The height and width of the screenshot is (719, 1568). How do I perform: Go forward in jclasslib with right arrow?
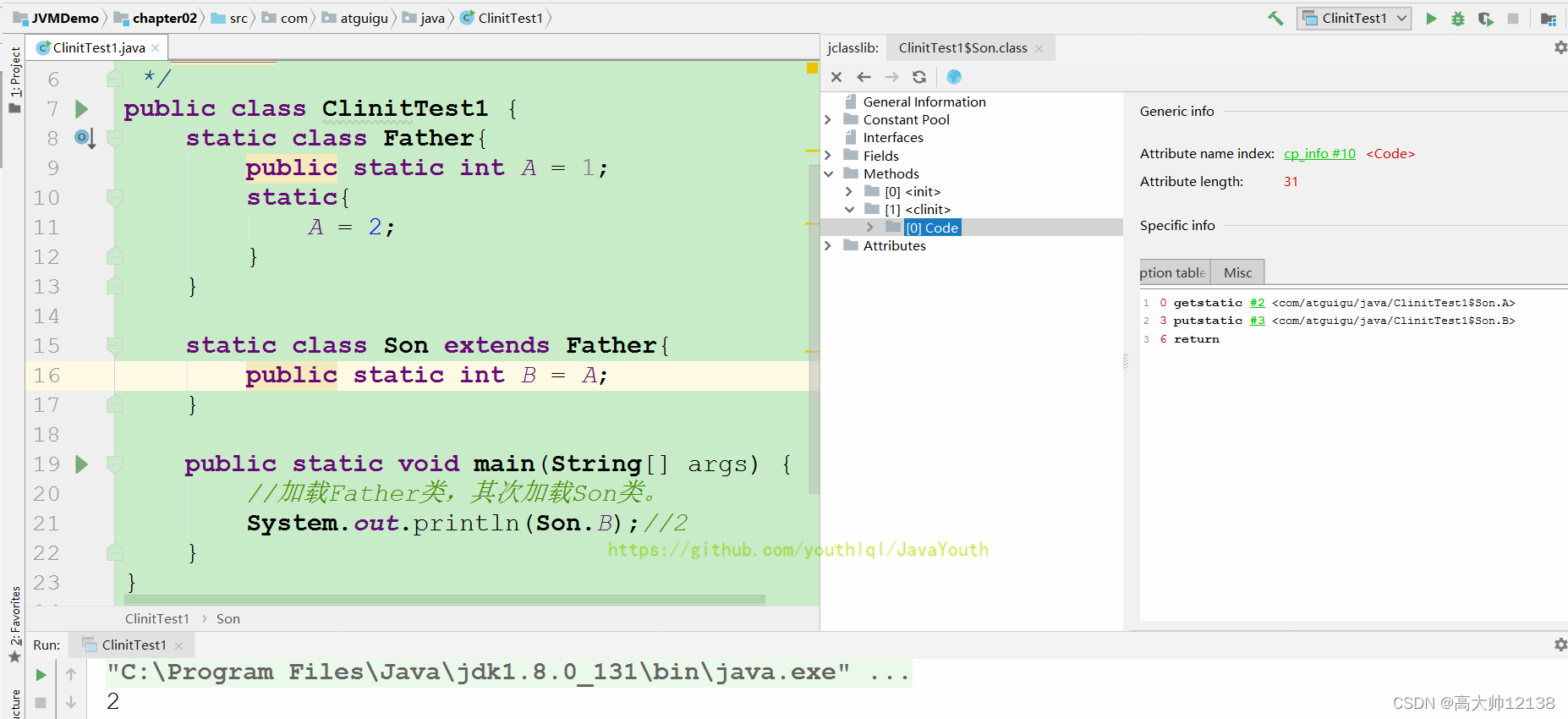pyautogui.click(x=891, y=77)
